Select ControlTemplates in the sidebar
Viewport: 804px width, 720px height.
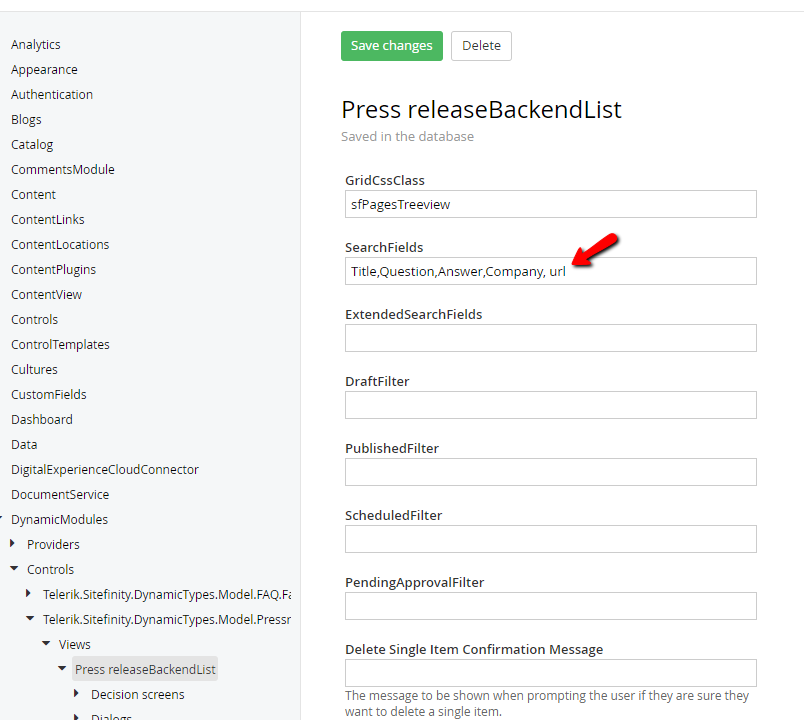60,345
